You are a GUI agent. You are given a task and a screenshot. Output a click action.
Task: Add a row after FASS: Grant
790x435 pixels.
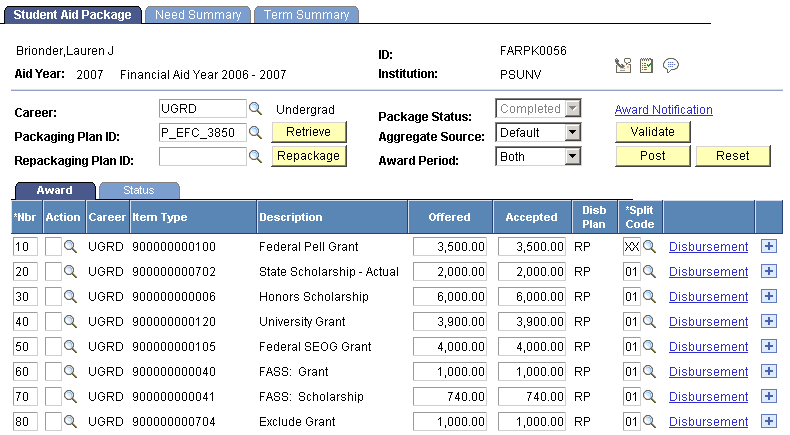[768, 371]
